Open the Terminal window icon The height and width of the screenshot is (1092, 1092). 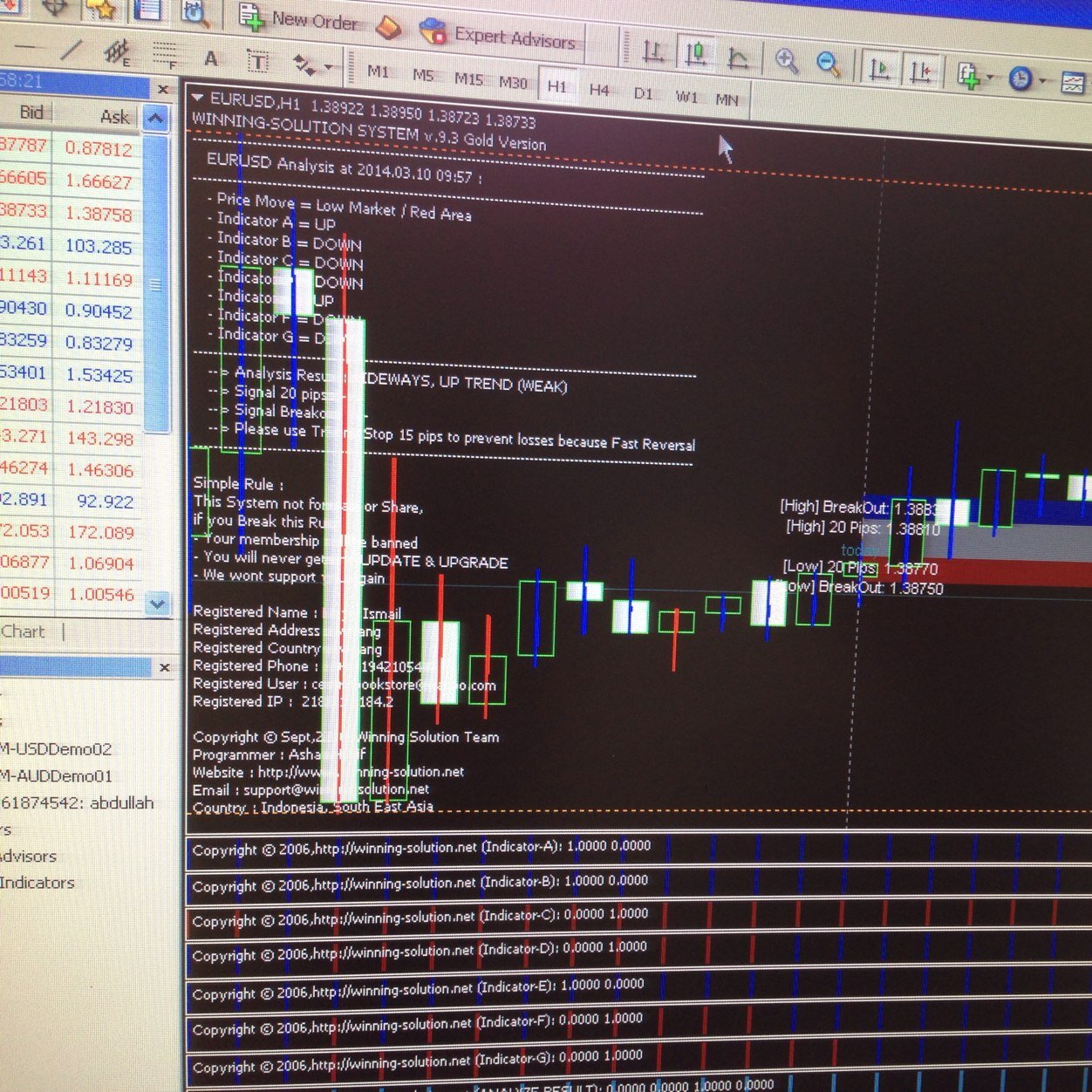tap(149, 10)
